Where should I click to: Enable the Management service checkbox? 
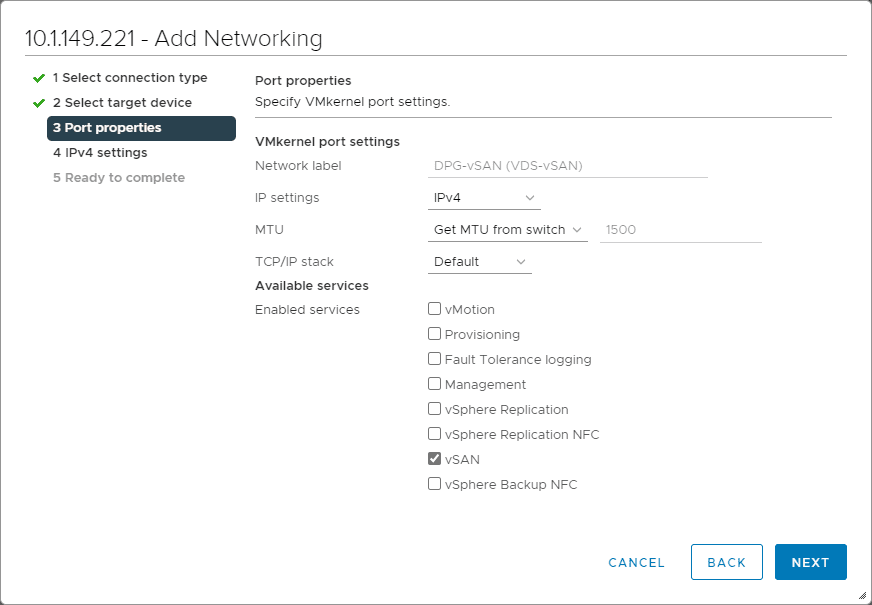[435, 384]
